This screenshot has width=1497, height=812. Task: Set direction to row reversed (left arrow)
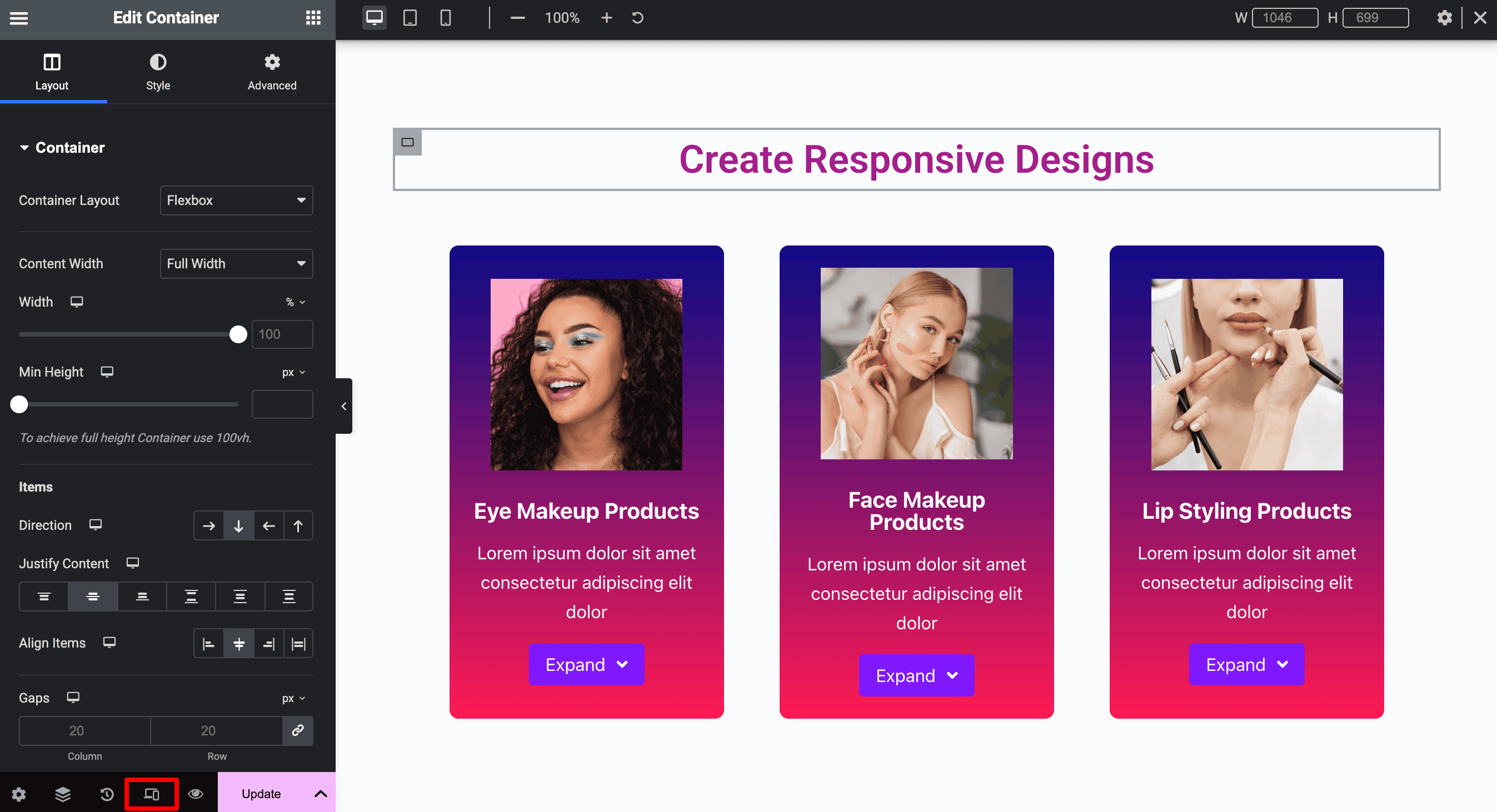click(x=268, y=525)
